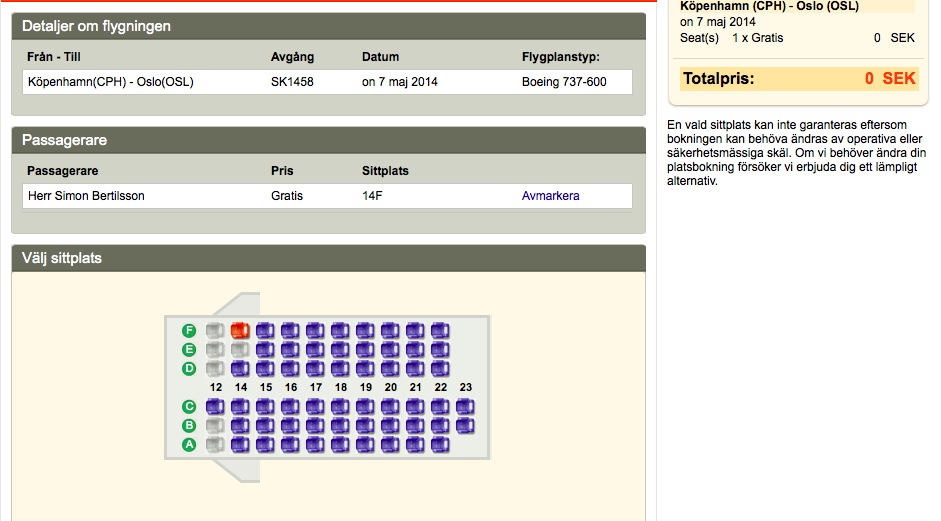Choose seat 16D on the aisle
This screenshot has width=941, height=521.
(290, 368)
